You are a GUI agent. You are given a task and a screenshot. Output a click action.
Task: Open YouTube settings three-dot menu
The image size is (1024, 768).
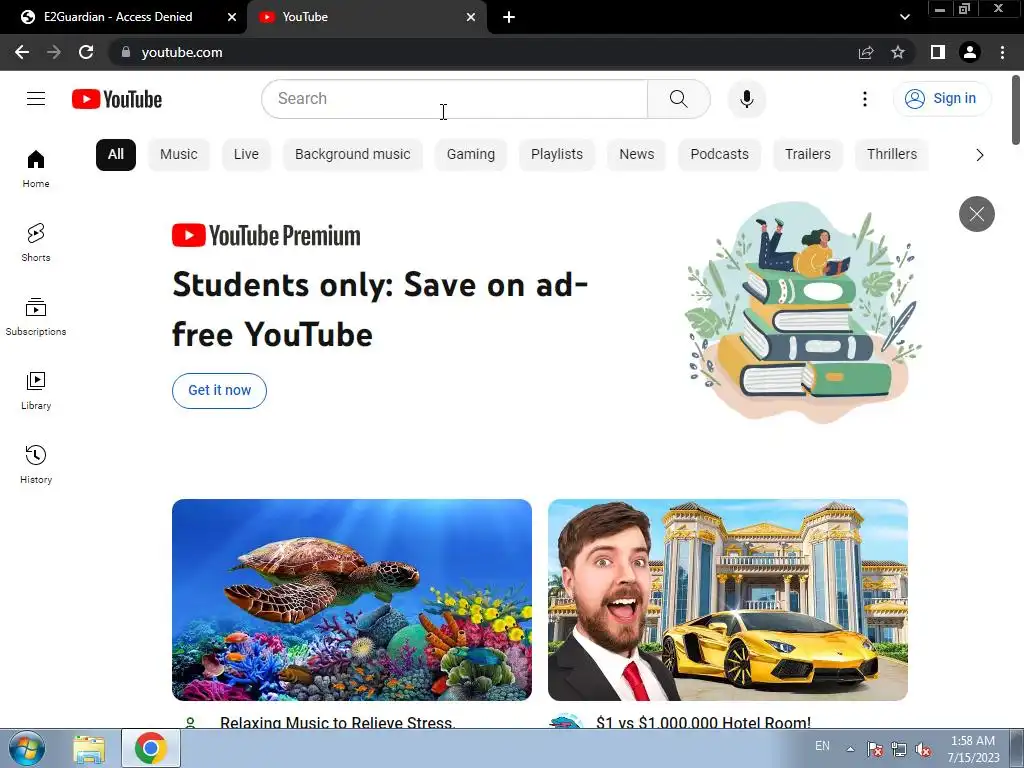(x=865, y=99)
